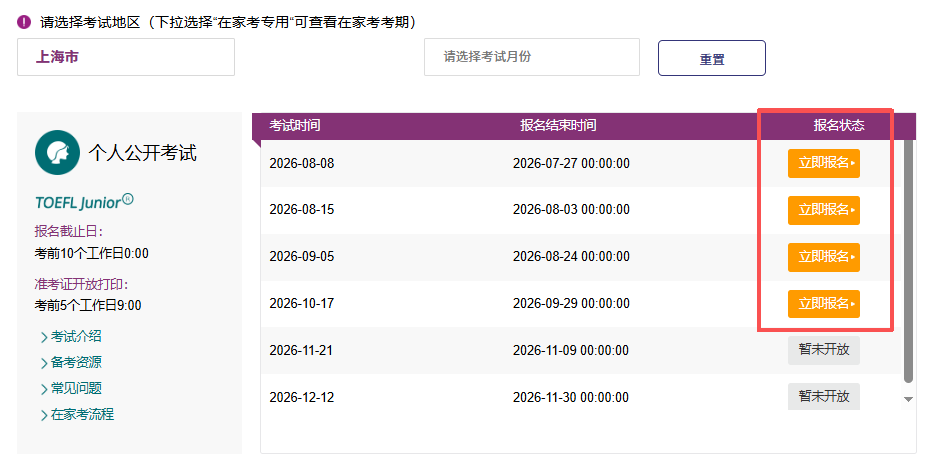
Task: Select the exam date 2026-11-21
Action: tap(301, 351)
